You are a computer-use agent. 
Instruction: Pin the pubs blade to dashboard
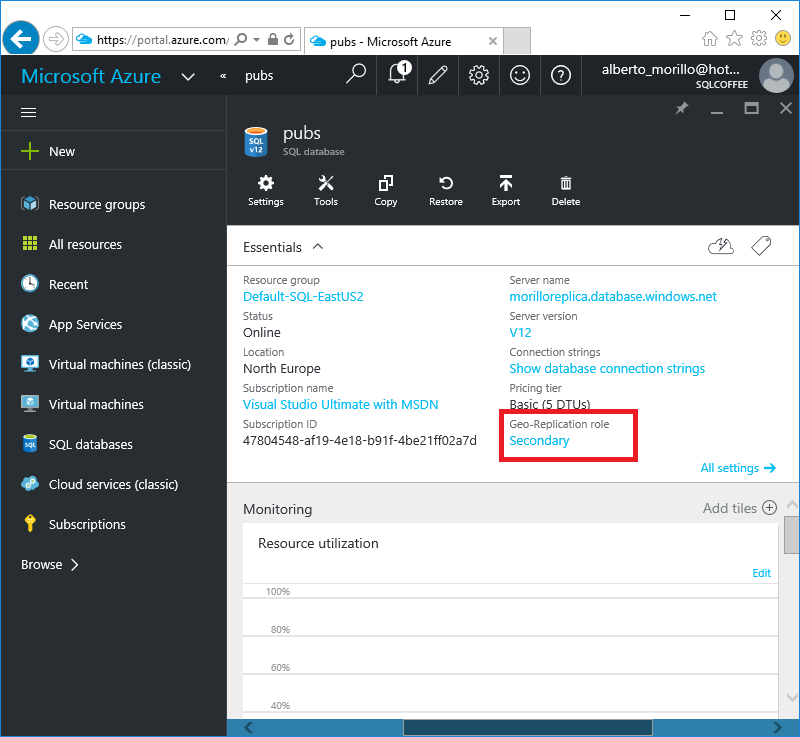682,108
